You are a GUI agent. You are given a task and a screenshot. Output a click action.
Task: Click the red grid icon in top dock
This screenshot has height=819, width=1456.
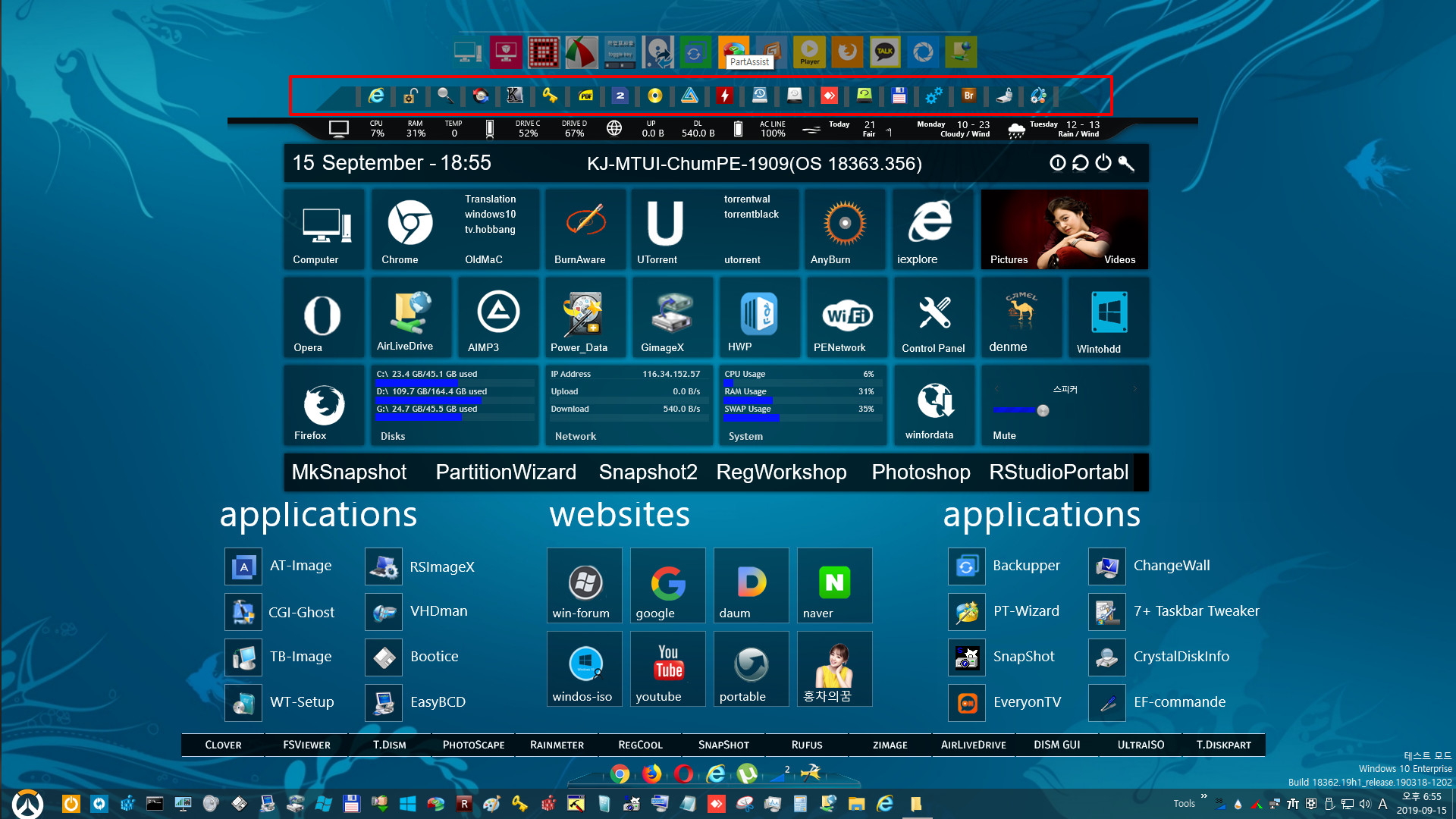pyautogui.click(x=544, y=52)
